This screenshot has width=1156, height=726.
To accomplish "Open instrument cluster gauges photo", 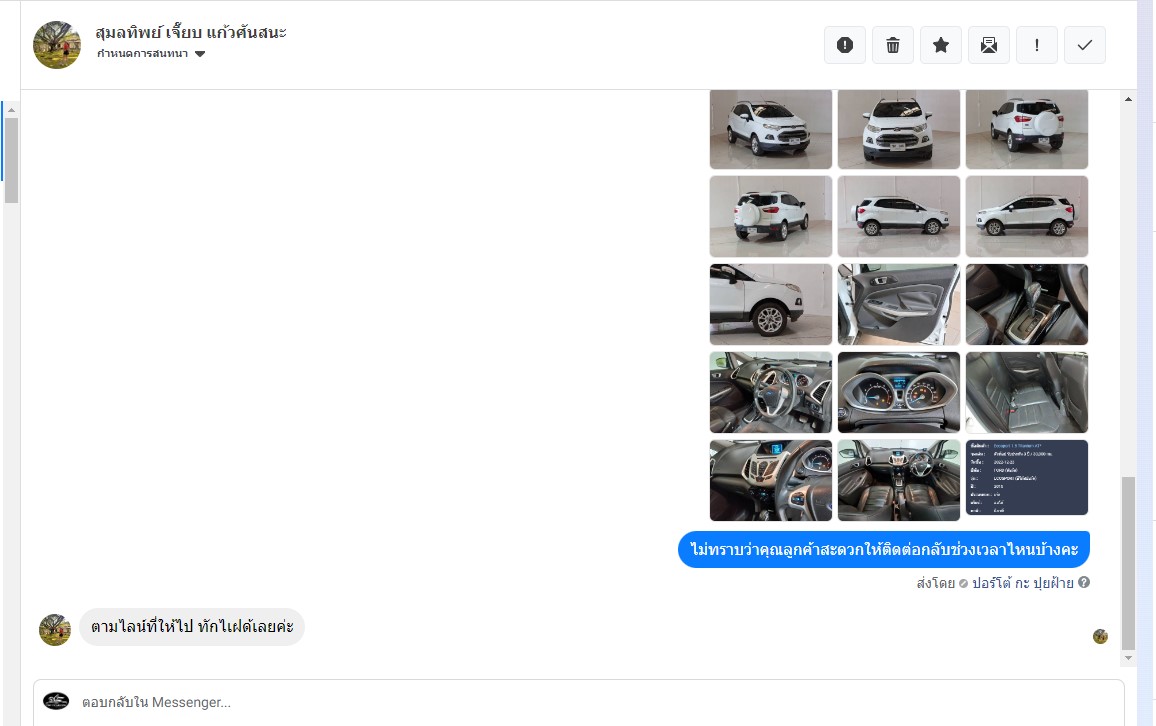I will 899,392.
